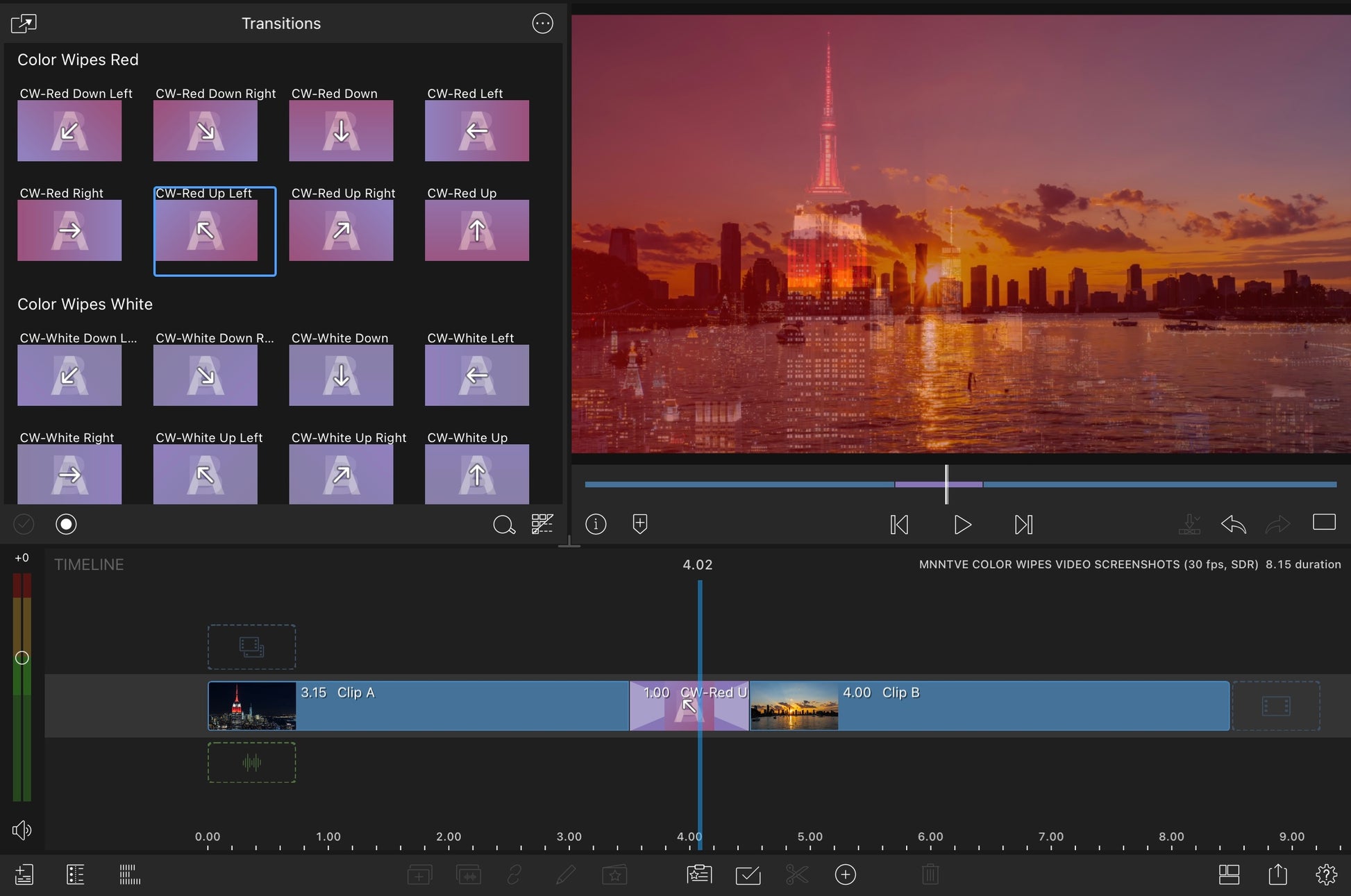Open the Transitions panel more options menu
This screenshot has width=1351, height=896.
tap(542, 24)
